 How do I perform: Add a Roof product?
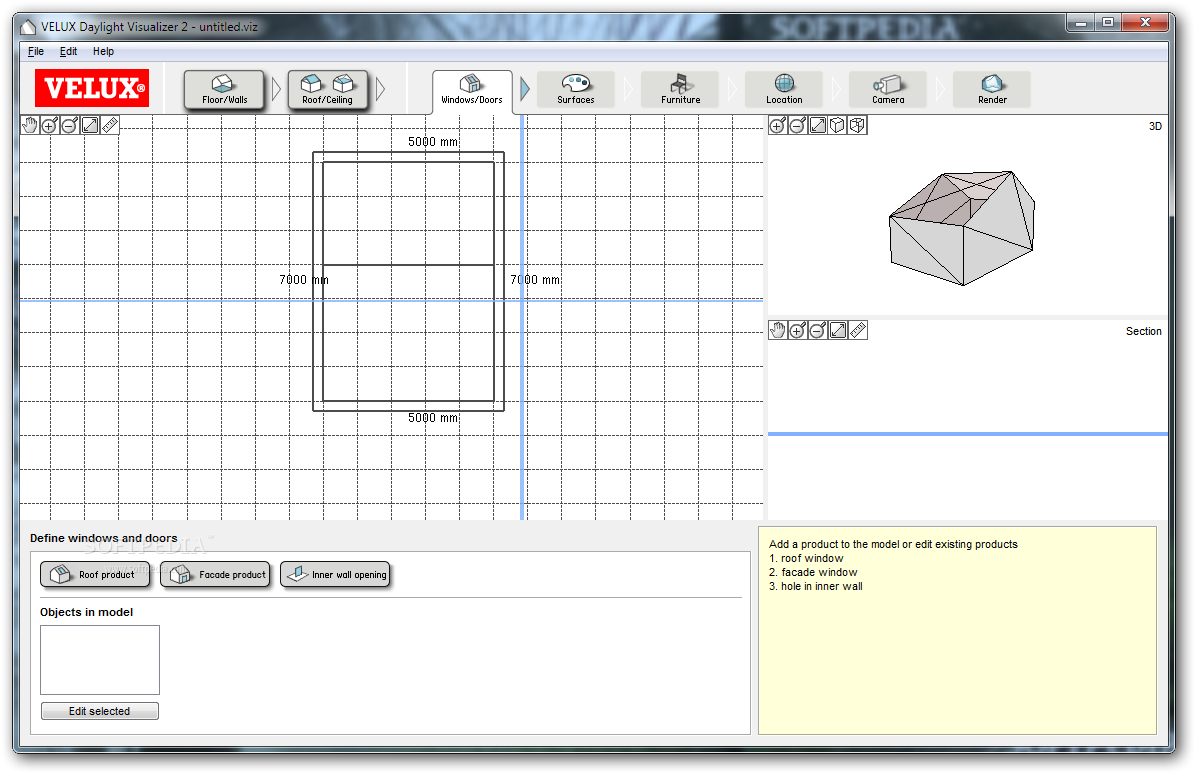coord(95,574)
